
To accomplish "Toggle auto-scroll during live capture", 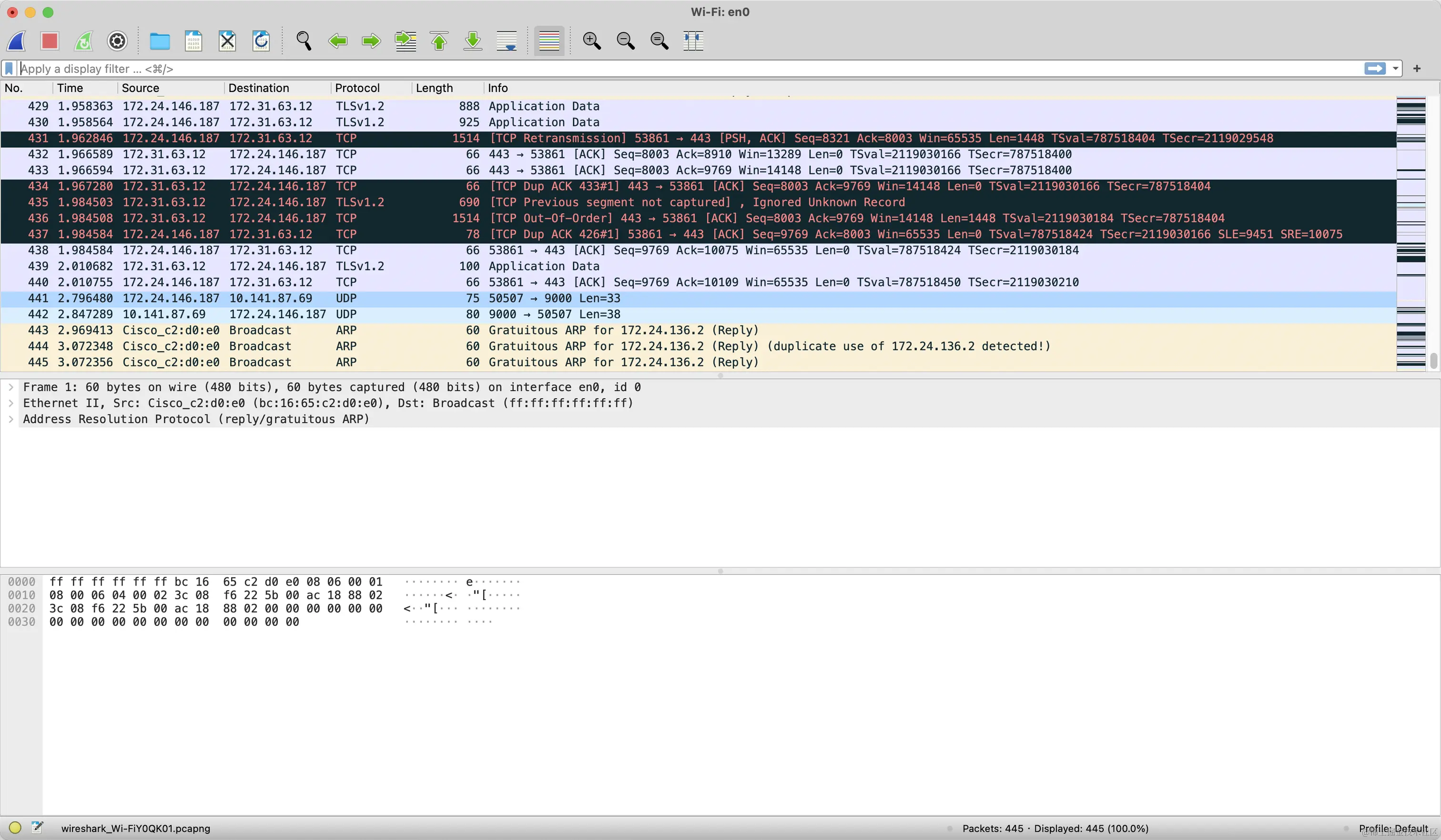I will (x=507, y=40).
